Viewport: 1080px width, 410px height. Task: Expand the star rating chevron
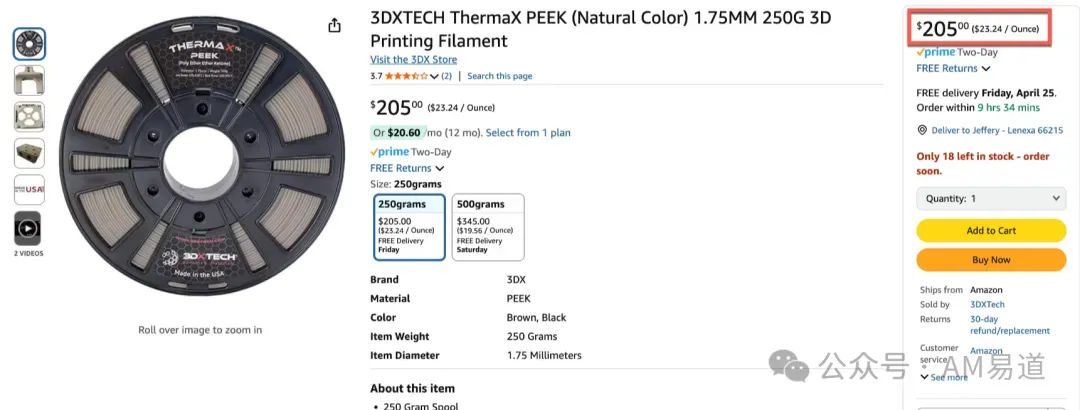tap(434, 76)
